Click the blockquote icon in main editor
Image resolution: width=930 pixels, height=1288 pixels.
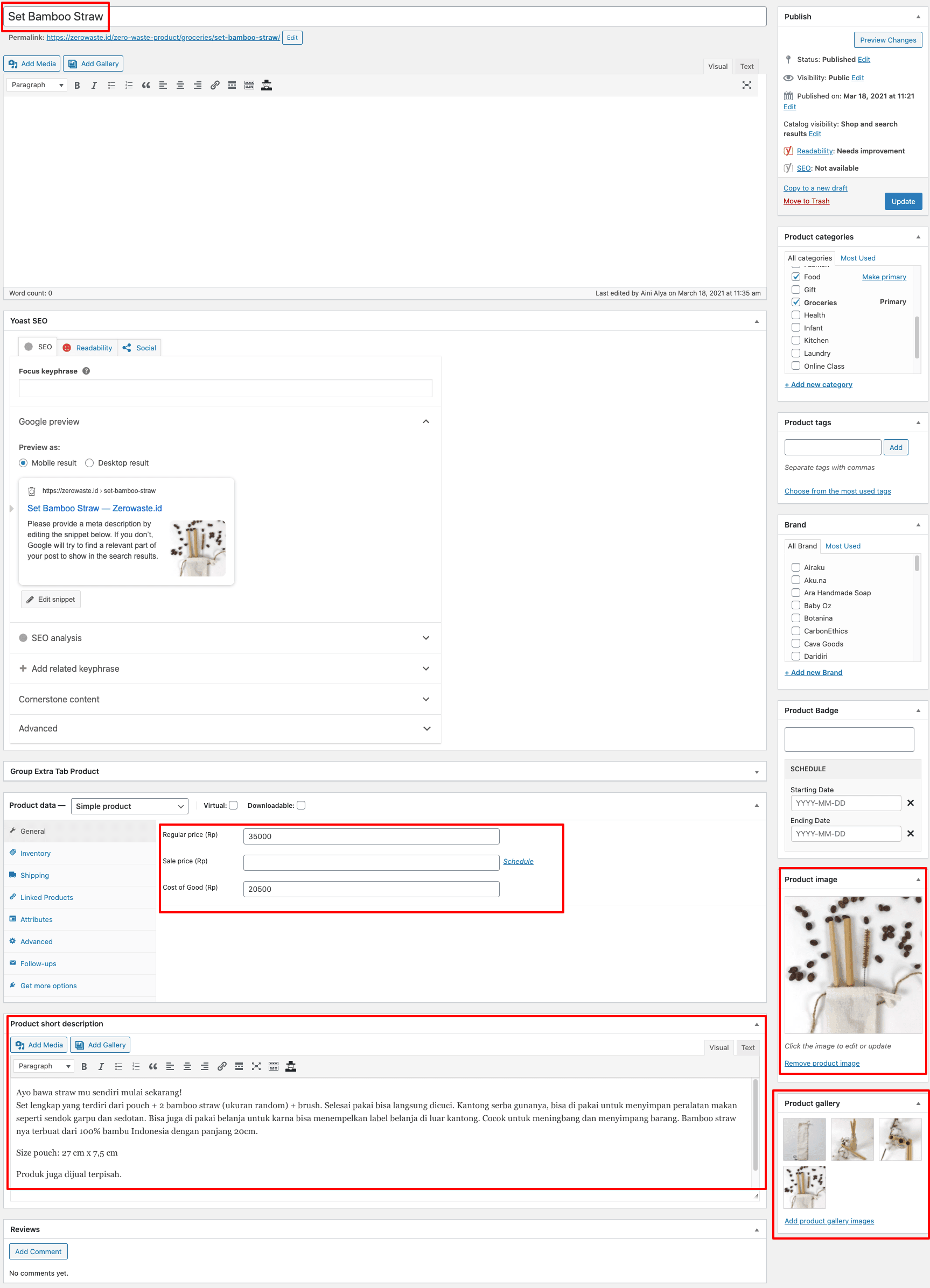pos(146,85)
